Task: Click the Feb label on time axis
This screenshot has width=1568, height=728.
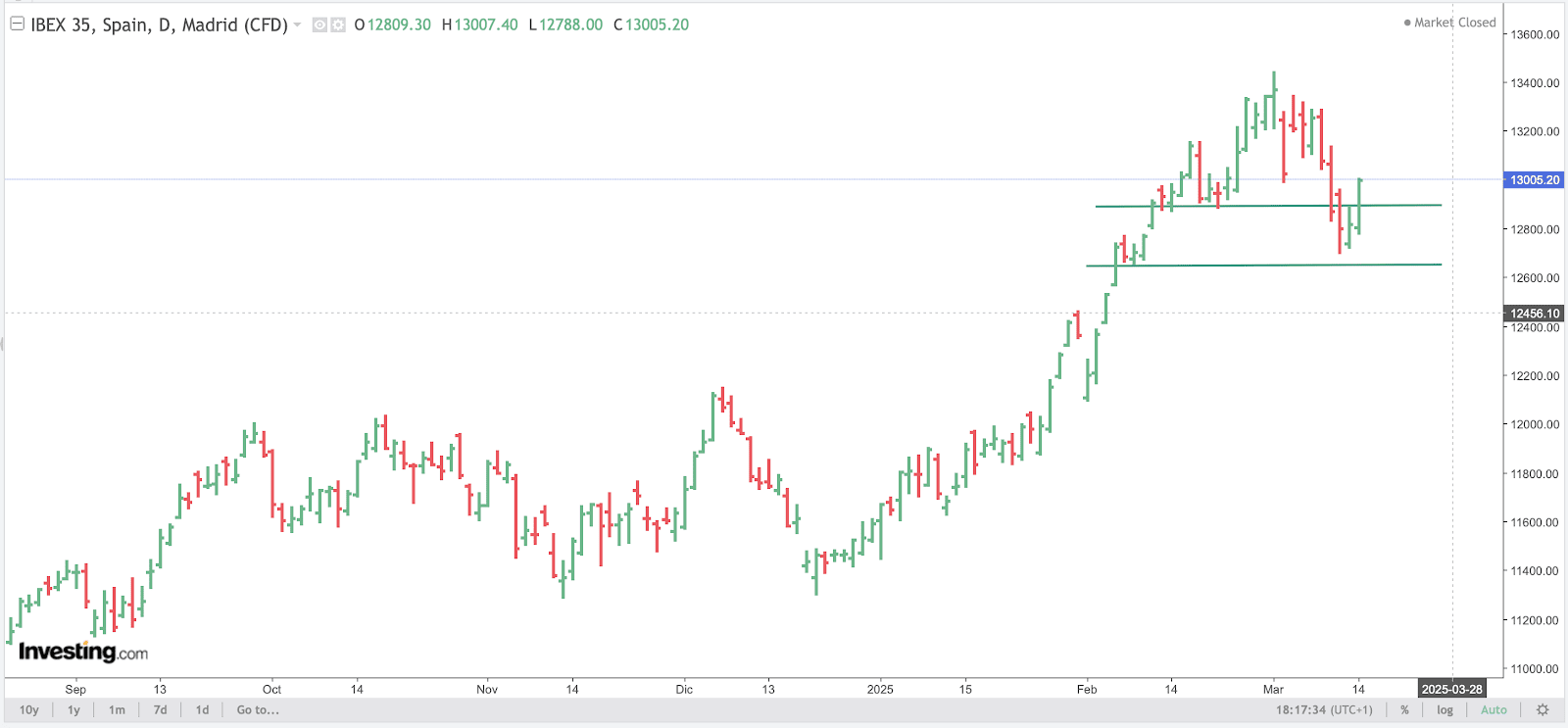Action: pos(1087,690)
